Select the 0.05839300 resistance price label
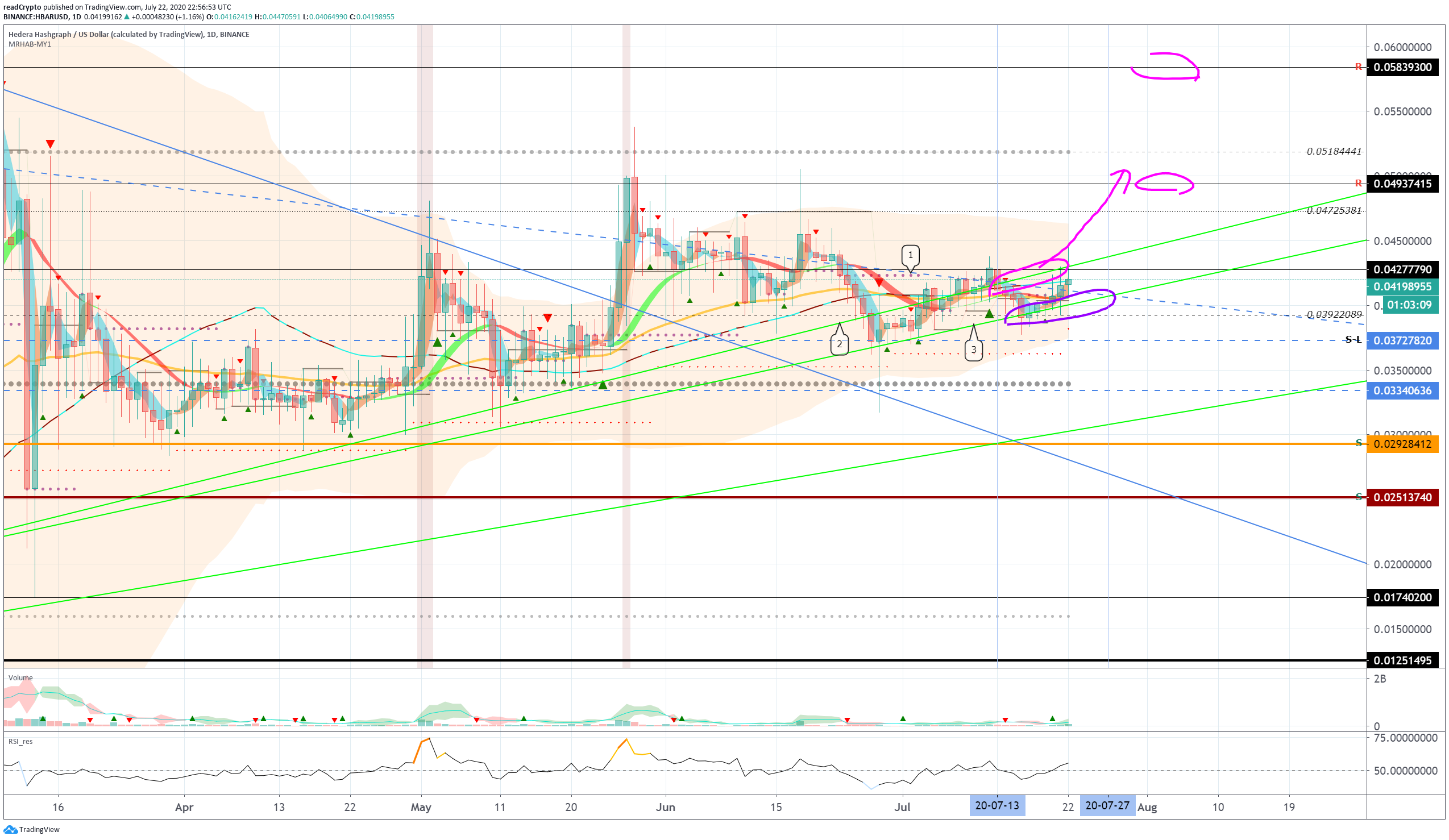The width and height of the screenshot is (1449, 840). coord(1402,67)
